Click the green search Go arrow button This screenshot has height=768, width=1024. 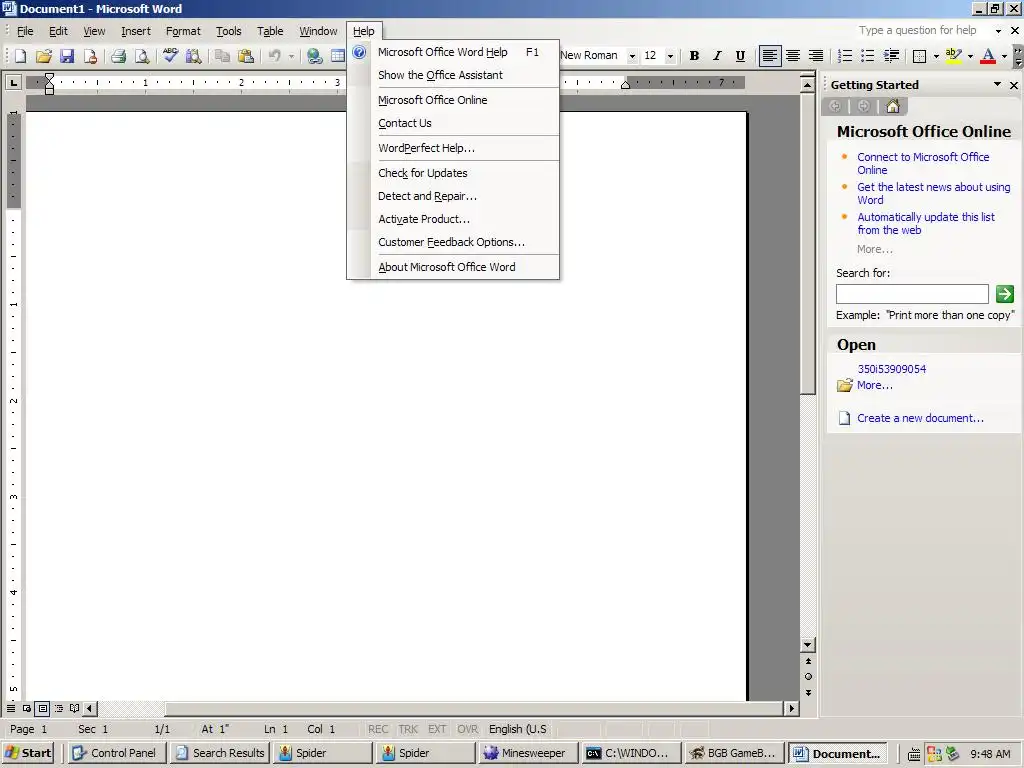pyautogui.click(x=1004, y=294)
